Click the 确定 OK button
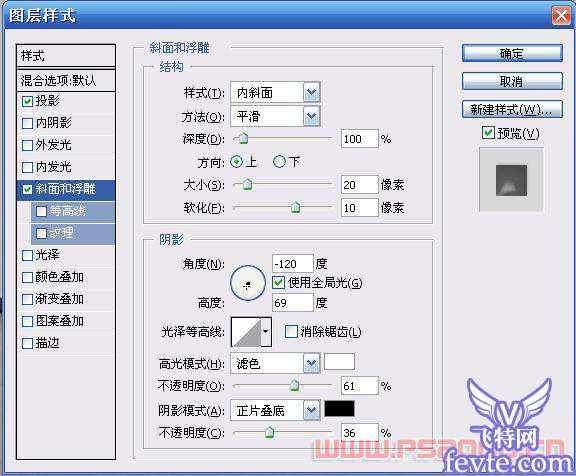The image size is (576, 476). point(512,54)
